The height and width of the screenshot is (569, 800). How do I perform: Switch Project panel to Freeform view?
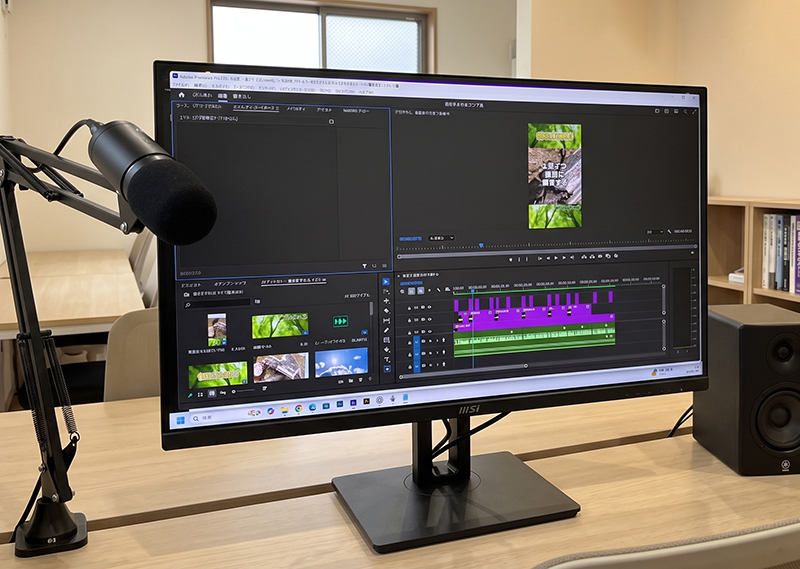tap(223, 392)
